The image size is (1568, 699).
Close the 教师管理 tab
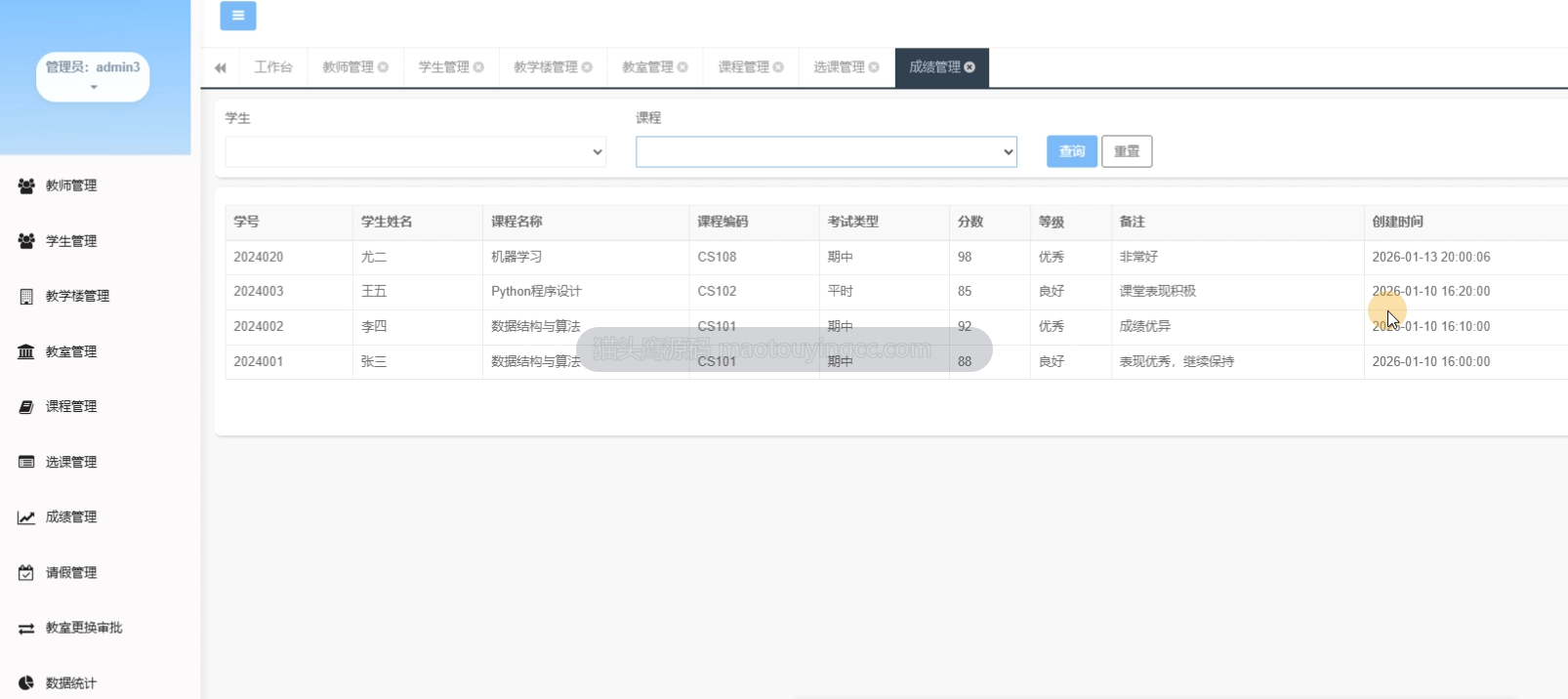pyautogui.click(x=384, y=67)
